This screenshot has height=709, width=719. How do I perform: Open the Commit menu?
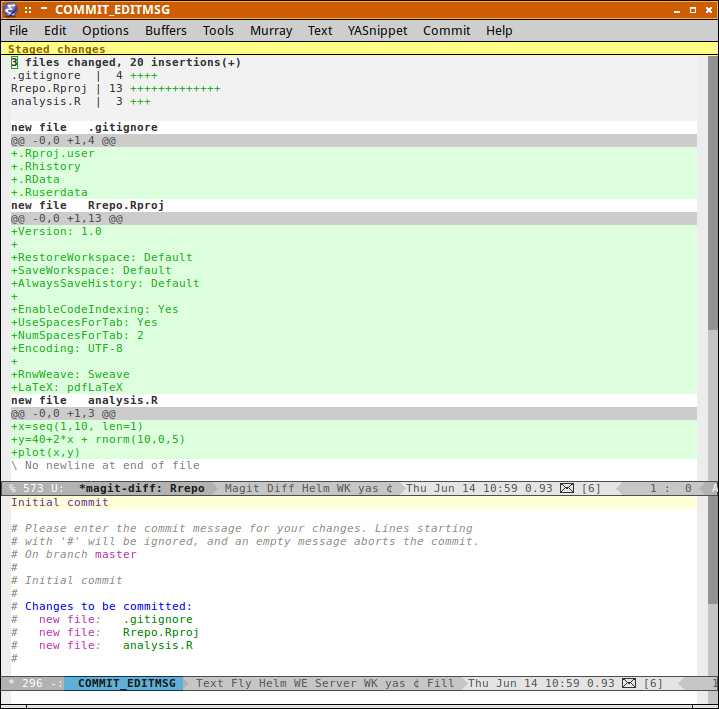click(x=447, y=31)
